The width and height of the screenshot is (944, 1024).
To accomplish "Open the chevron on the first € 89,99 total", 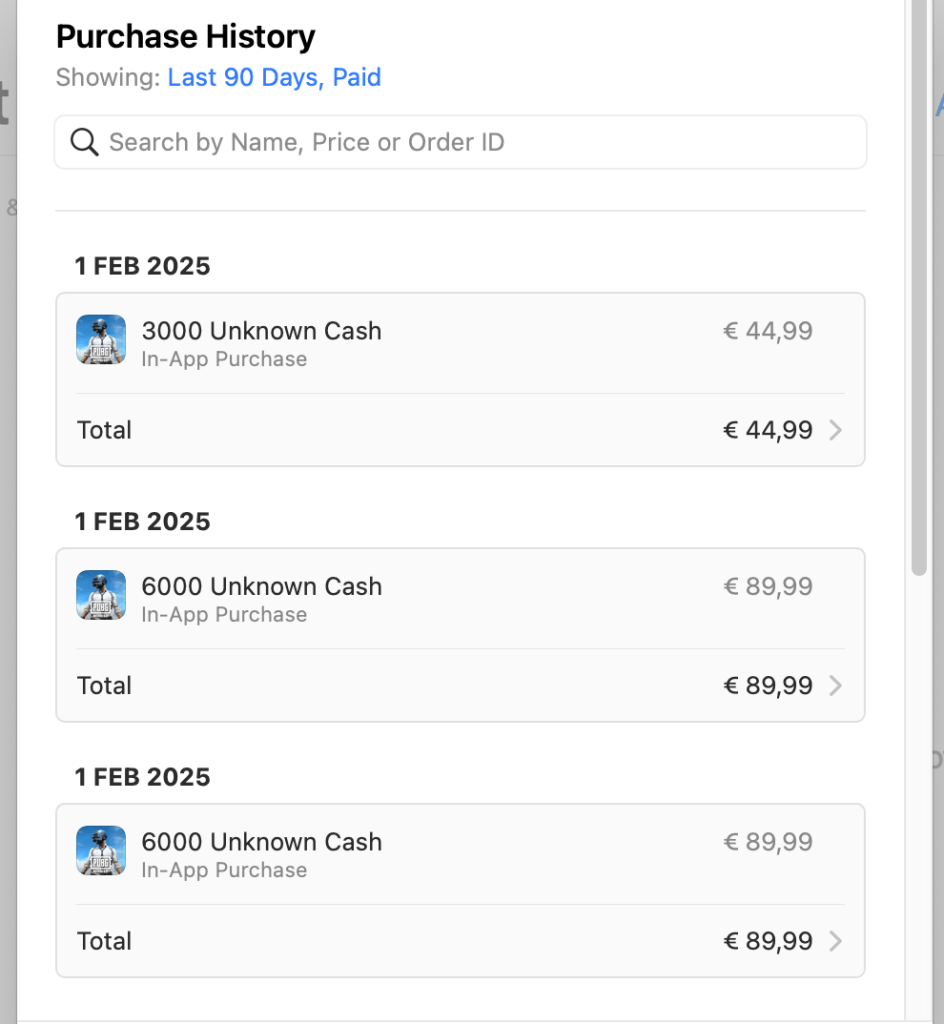I will 836,686.
